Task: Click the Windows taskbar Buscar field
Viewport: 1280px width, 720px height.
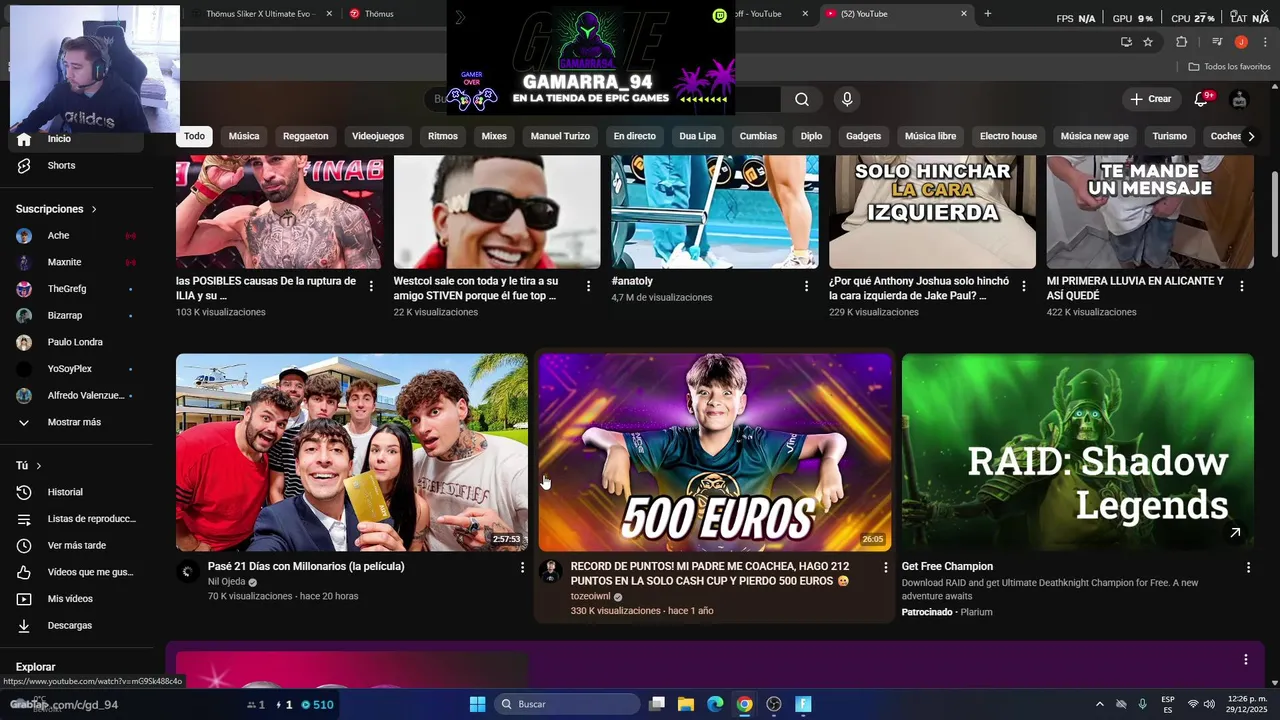Action: coord(567,704)
